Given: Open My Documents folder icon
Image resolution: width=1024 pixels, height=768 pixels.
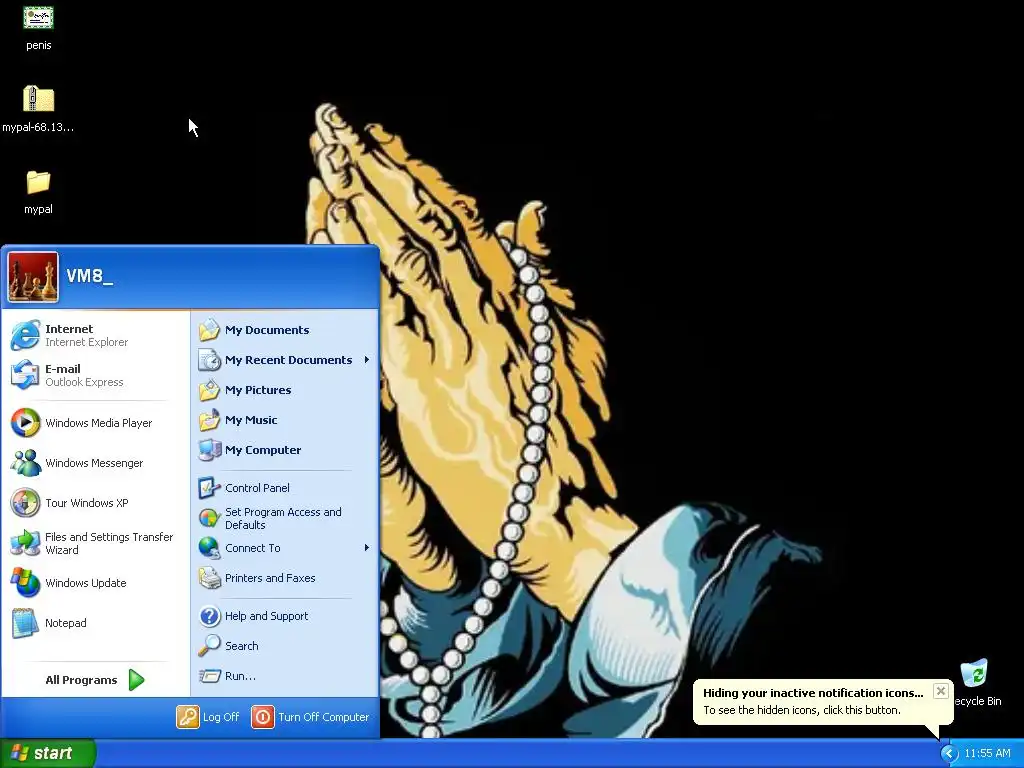Looking at the screenshot, I should 210,330.
